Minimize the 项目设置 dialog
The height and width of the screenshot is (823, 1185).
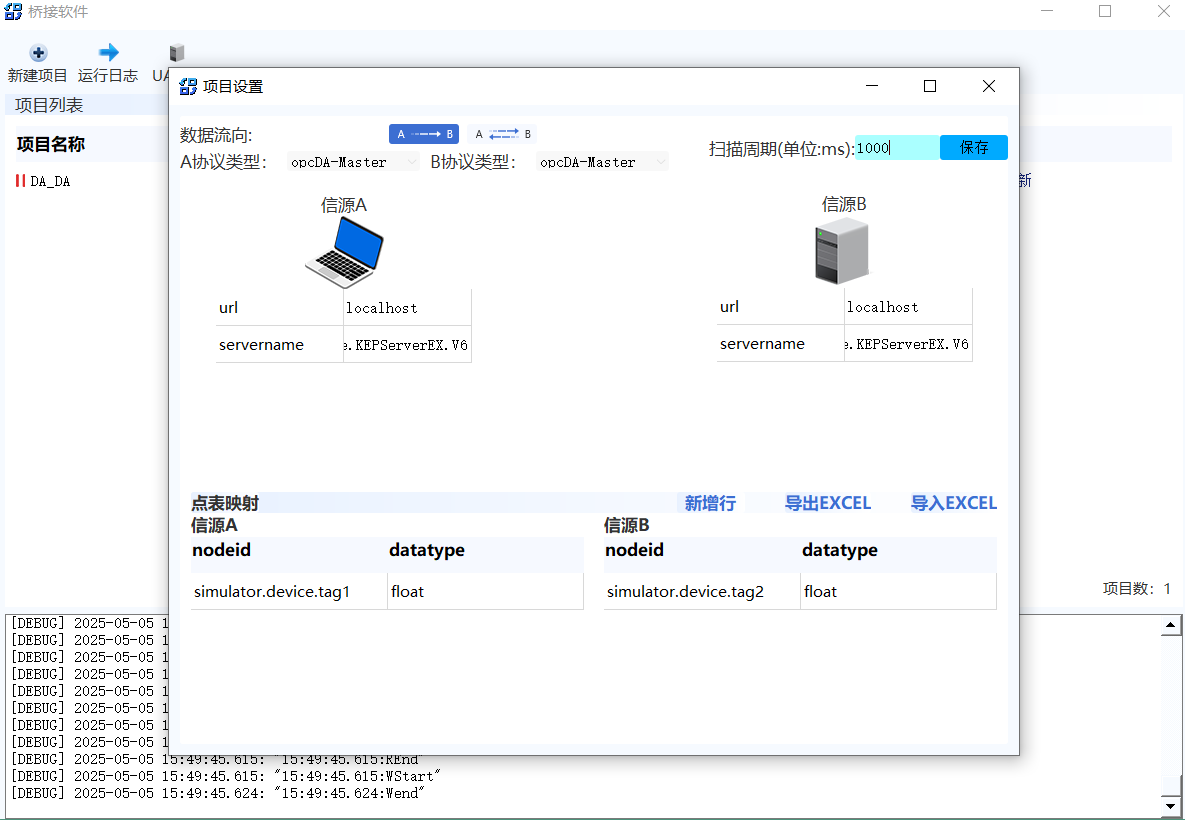coord(872,86)
